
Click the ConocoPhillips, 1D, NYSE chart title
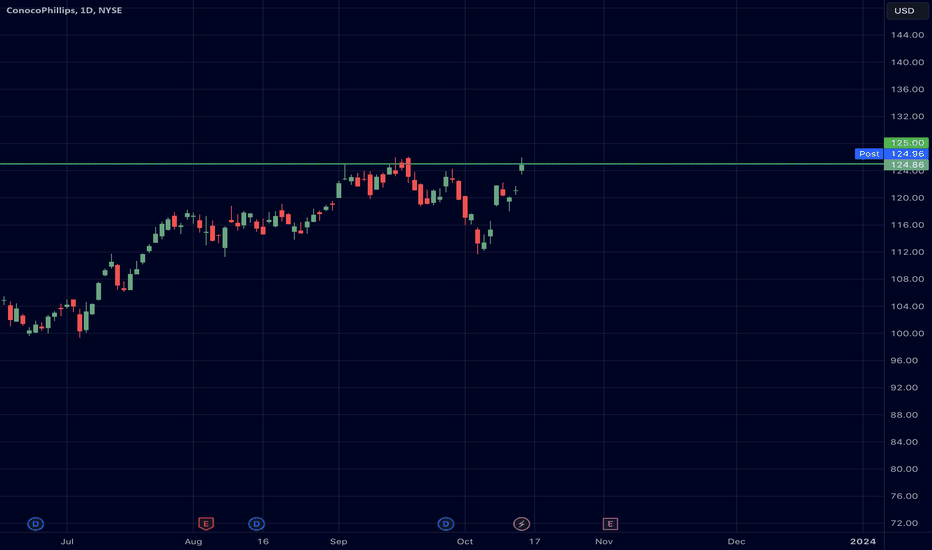pyautogui.click(x=64, y=10)
